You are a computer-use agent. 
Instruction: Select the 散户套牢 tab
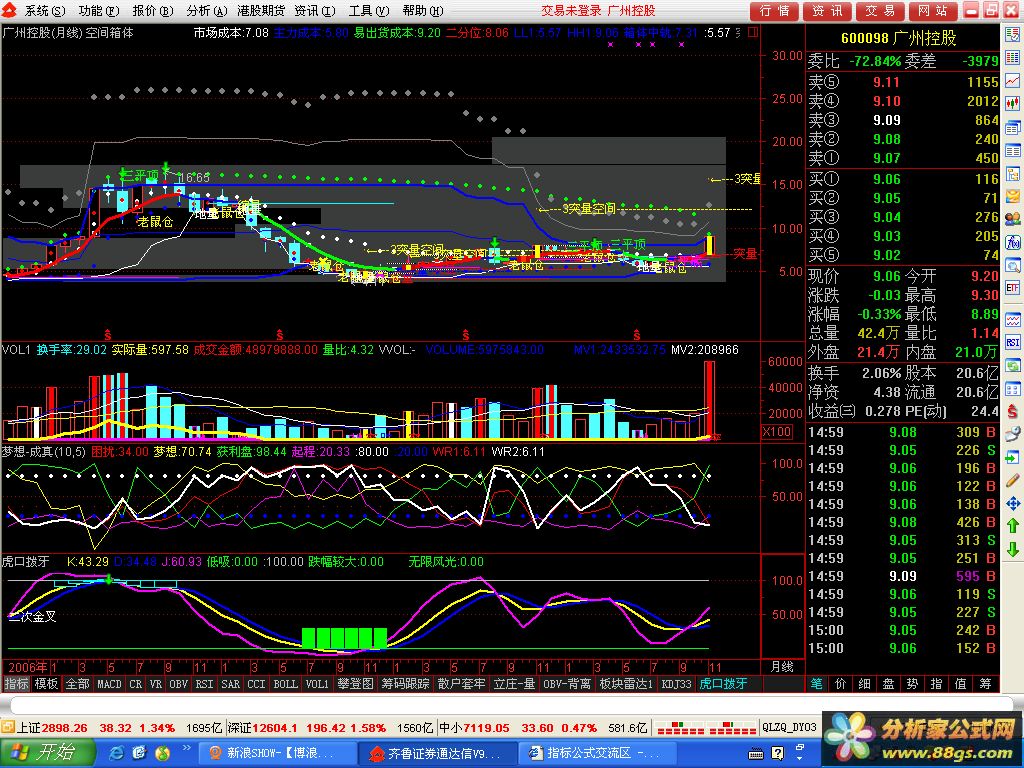(461, 684)
